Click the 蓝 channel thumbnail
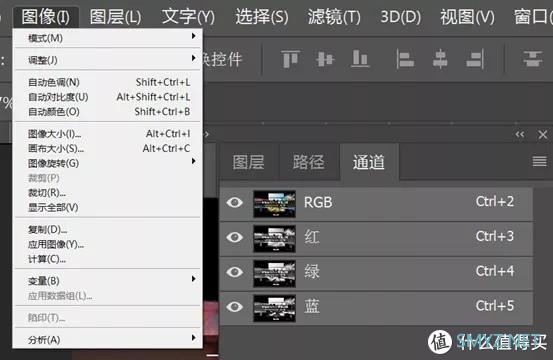Image resolution: width=553 pixels, height=360 pixels. coord(274,308)
